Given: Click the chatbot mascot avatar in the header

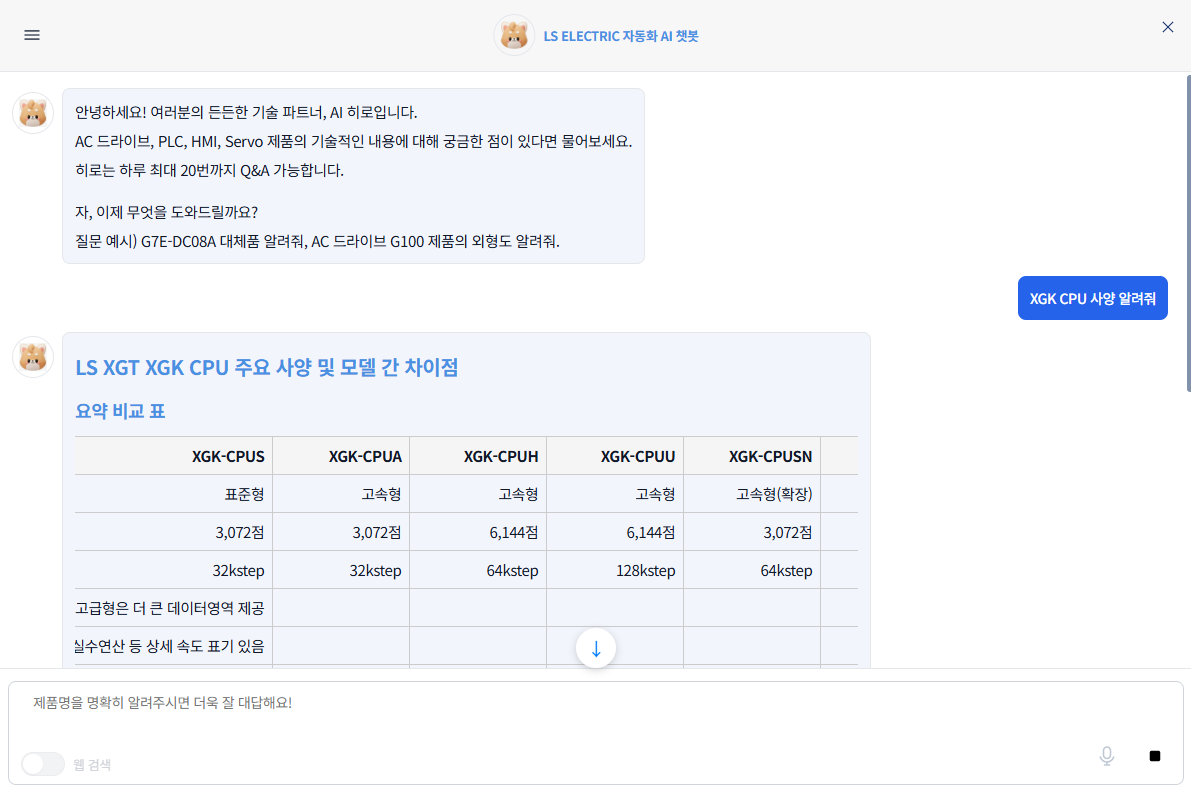Looking at the screenshot, I should point(513,35).
